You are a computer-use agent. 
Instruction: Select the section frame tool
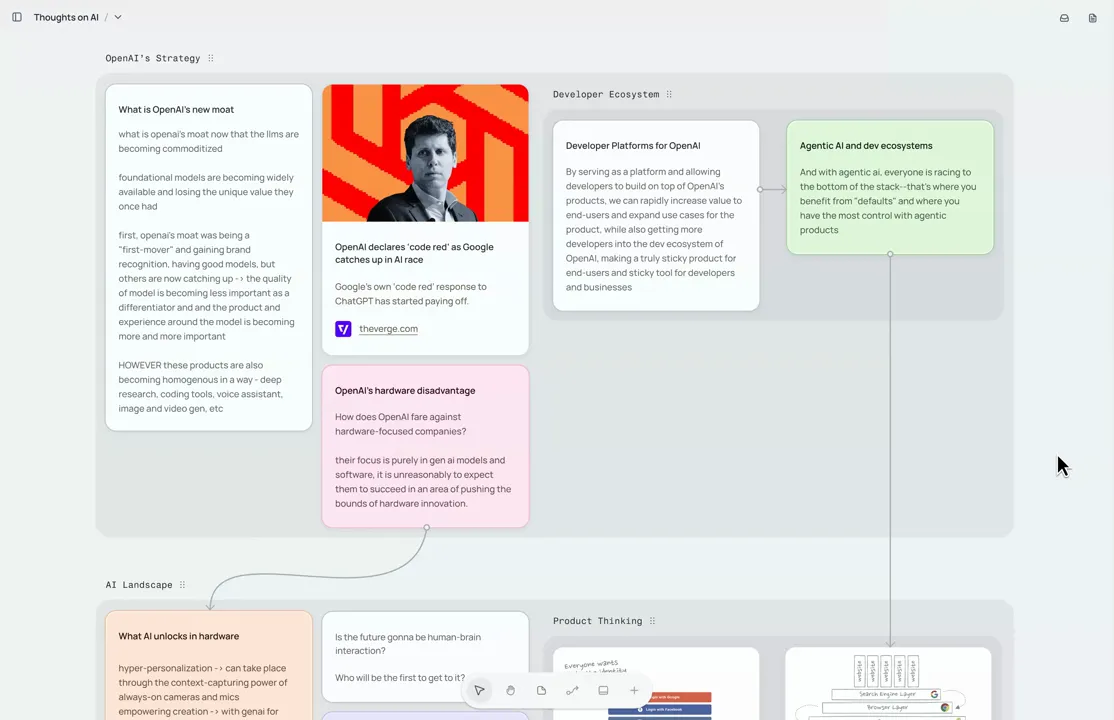pos(603,690)
